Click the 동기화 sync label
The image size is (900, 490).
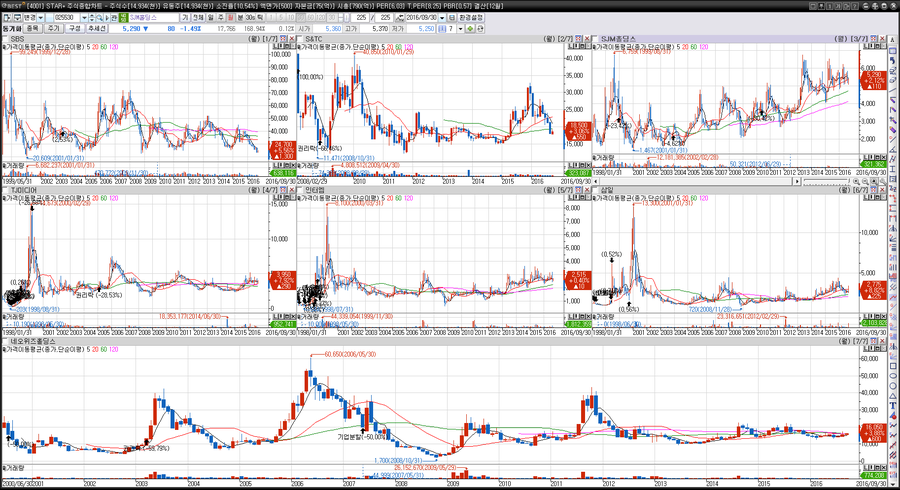(x=11, y=28)
